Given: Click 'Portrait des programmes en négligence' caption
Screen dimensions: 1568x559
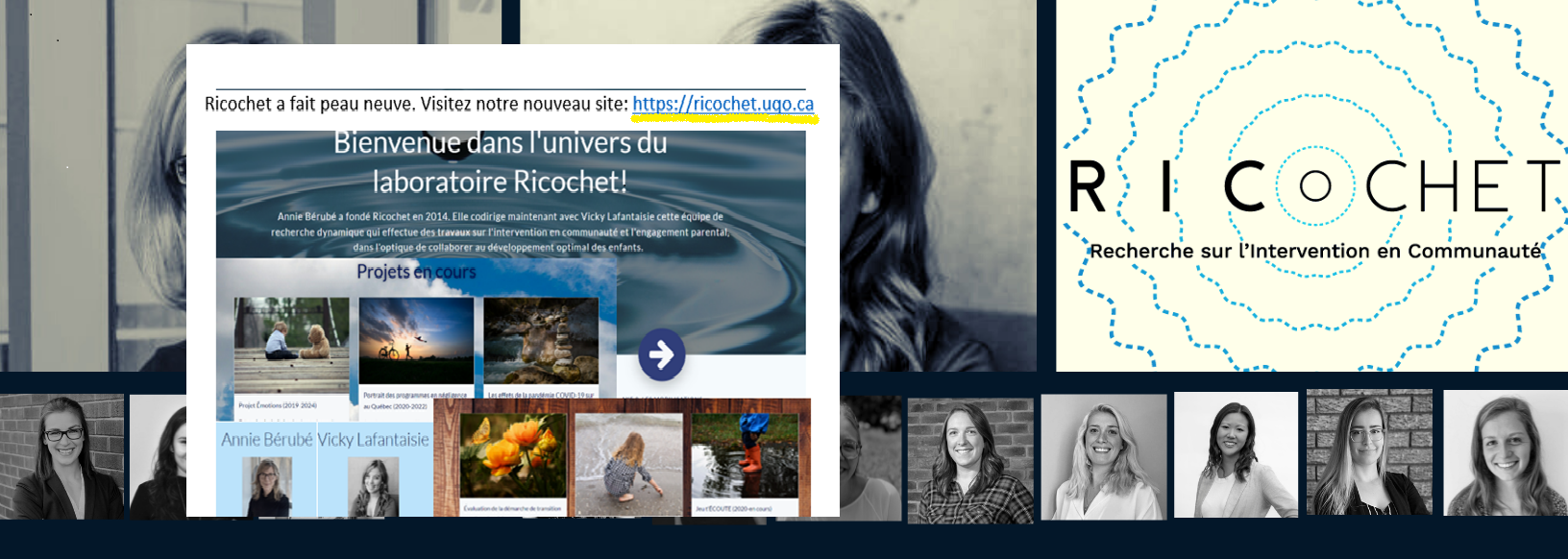Looking at the screenshot, I should point(415,395).
